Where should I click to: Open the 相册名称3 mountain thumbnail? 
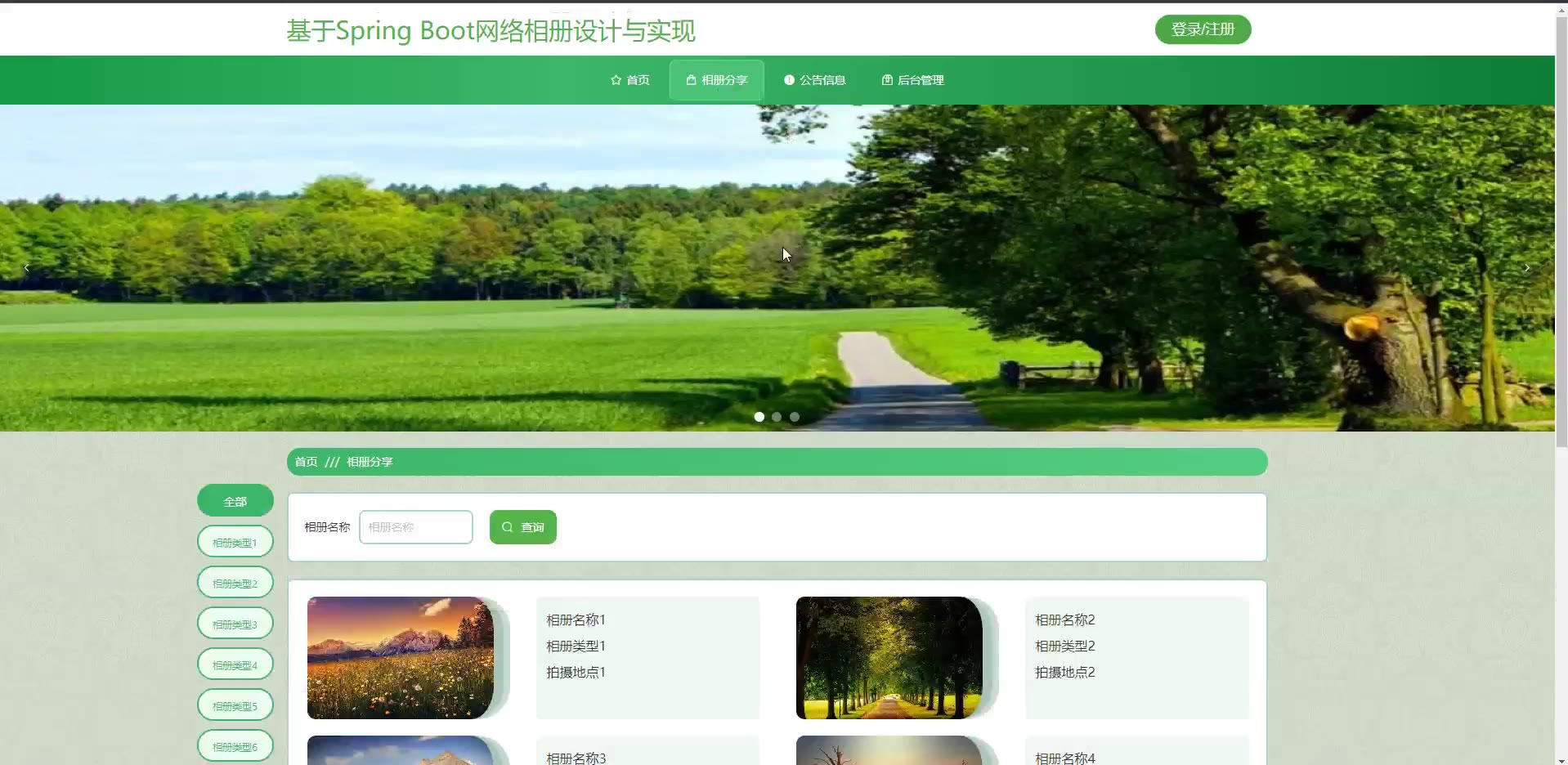[x=401, y=750]
